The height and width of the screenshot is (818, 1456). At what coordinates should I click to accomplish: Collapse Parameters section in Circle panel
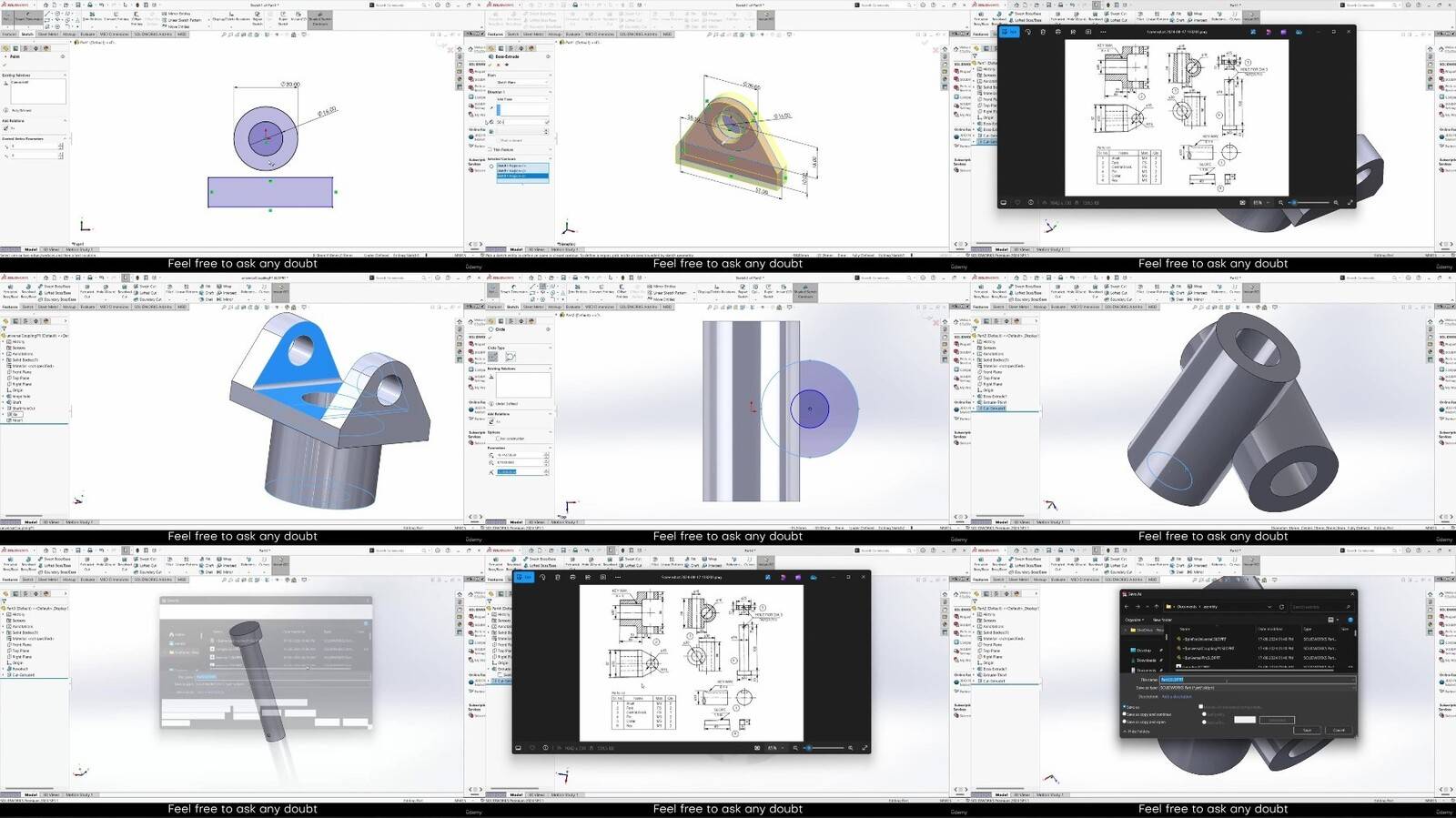pyautogui.click(x=550, y=448)
